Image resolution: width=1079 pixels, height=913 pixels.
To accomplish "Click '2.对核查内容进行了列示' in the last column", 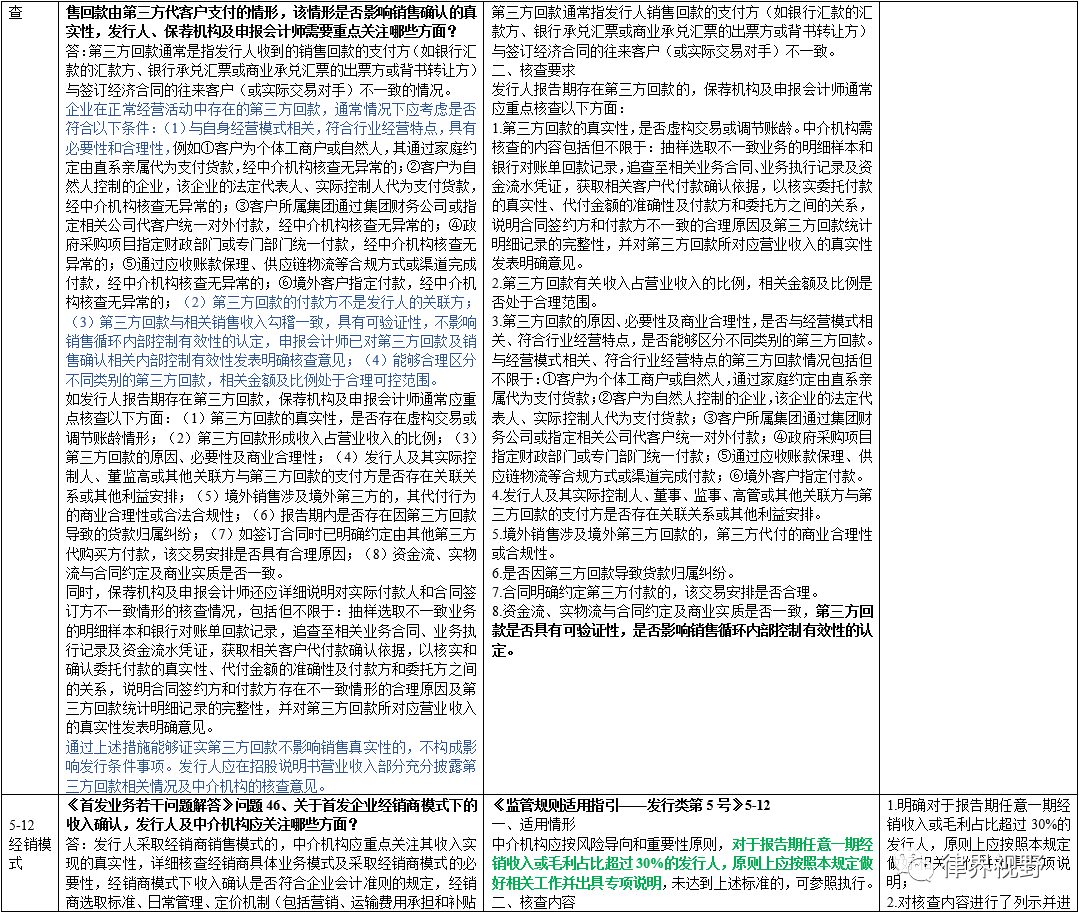I will click(979, 902).
